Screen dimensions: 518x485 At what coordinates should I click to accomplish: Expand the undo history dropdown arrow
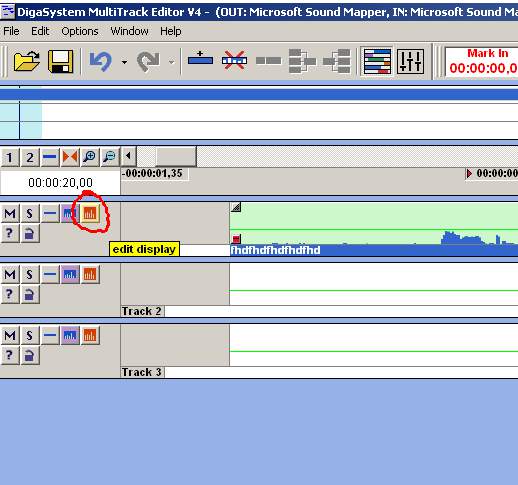click(124, 62)
